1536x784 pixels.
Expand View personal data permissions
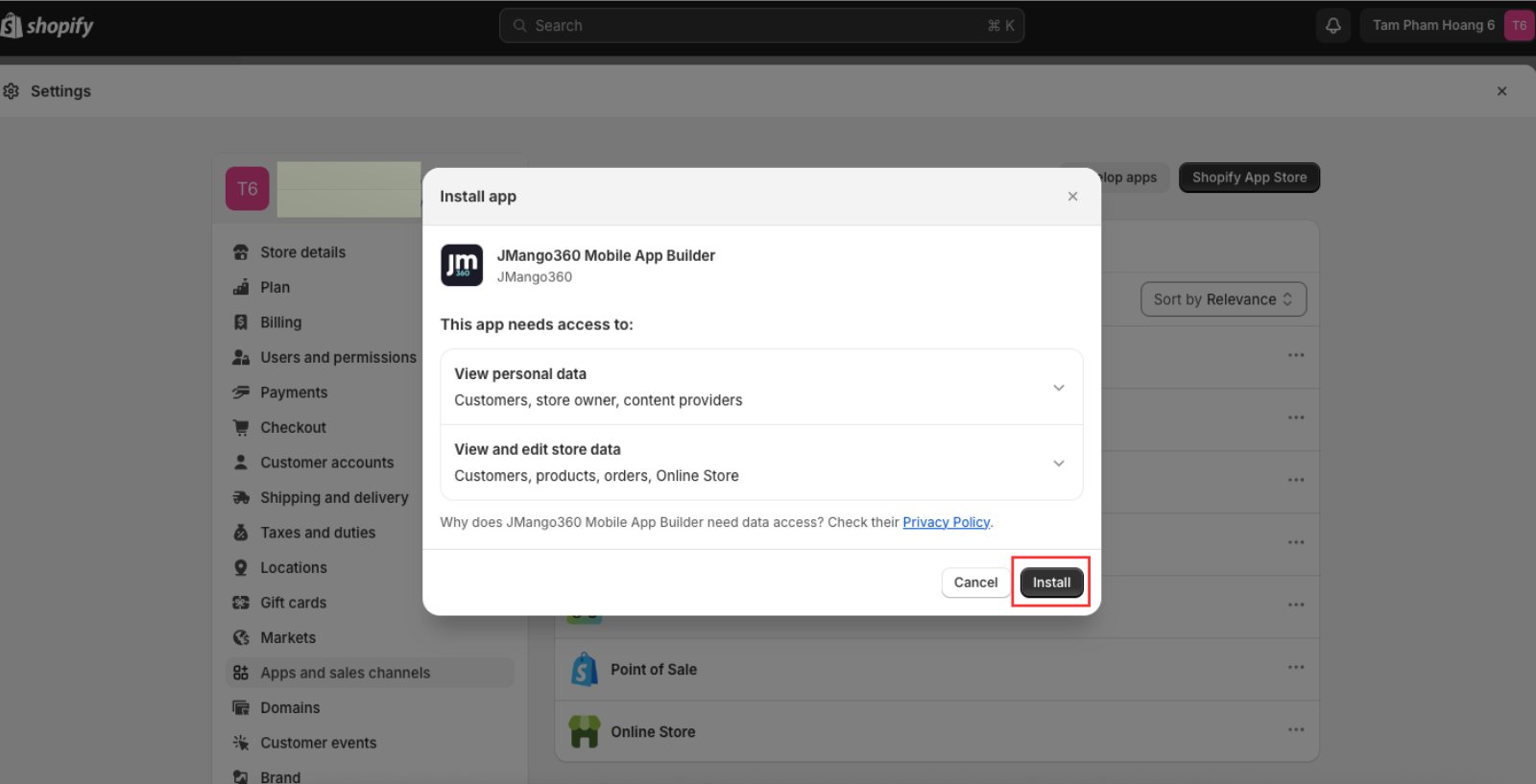(x=1058, y=388)
